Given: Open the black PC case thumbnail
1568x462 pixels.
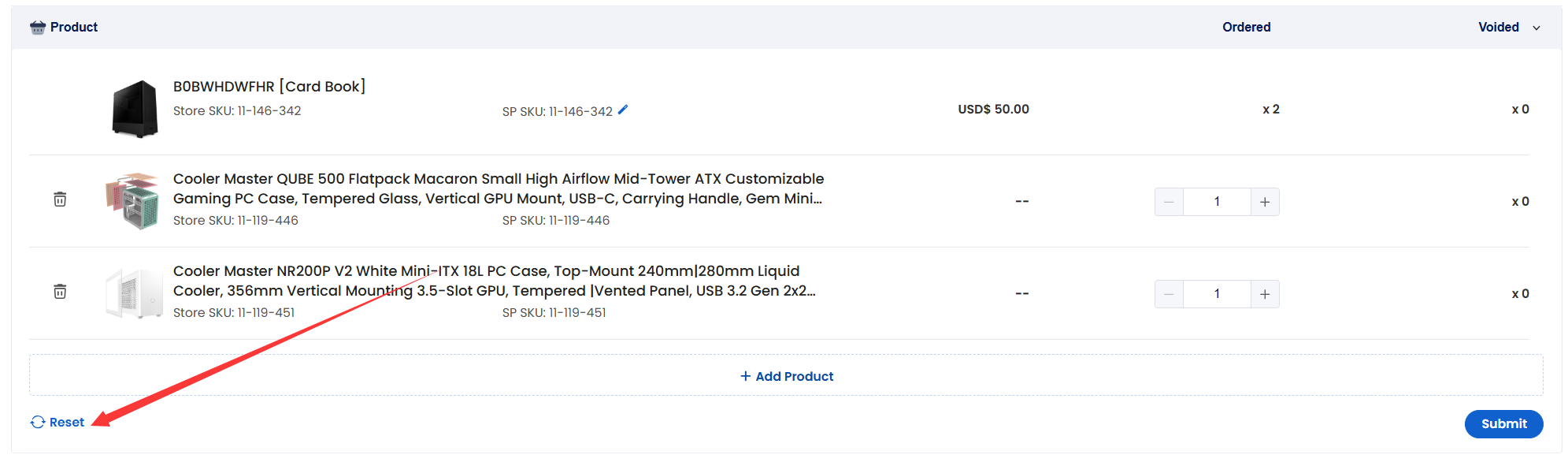Looking at the screenshot, I should [x=135, y=110].
